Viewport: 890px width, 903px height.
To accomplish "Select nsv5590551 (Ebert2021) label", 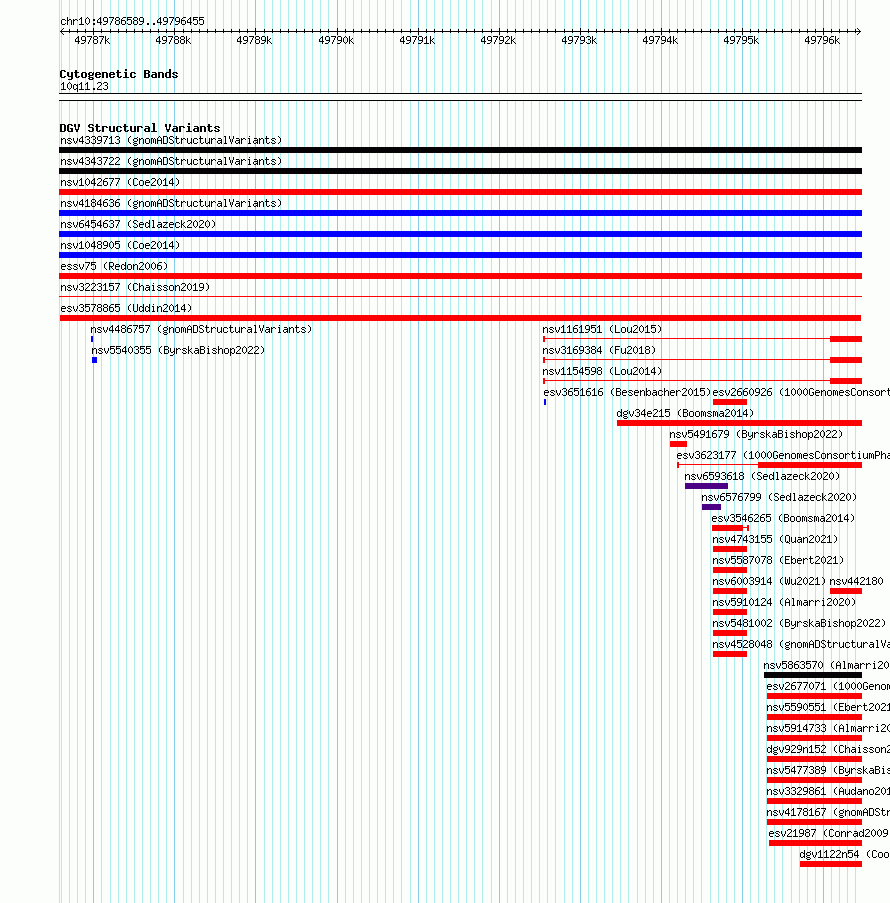I will tap(828, 708).
